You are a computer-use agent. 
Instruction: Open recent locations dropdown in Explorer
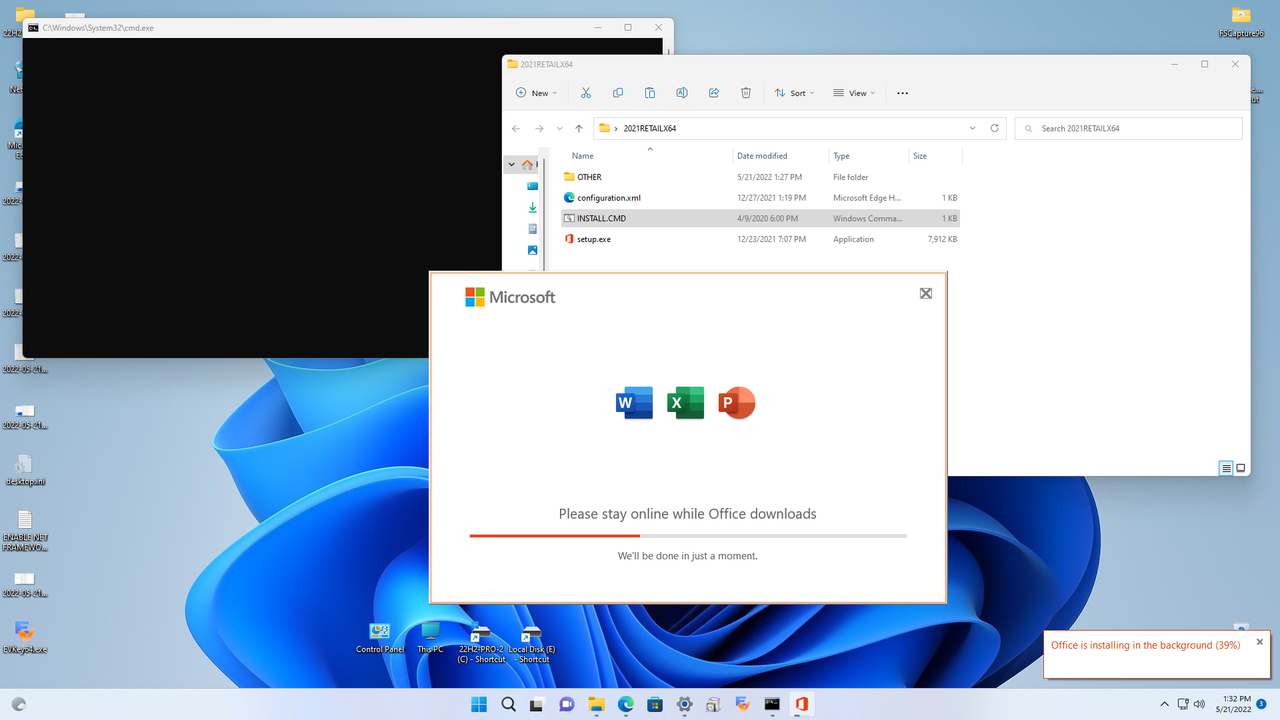point(559,128)
